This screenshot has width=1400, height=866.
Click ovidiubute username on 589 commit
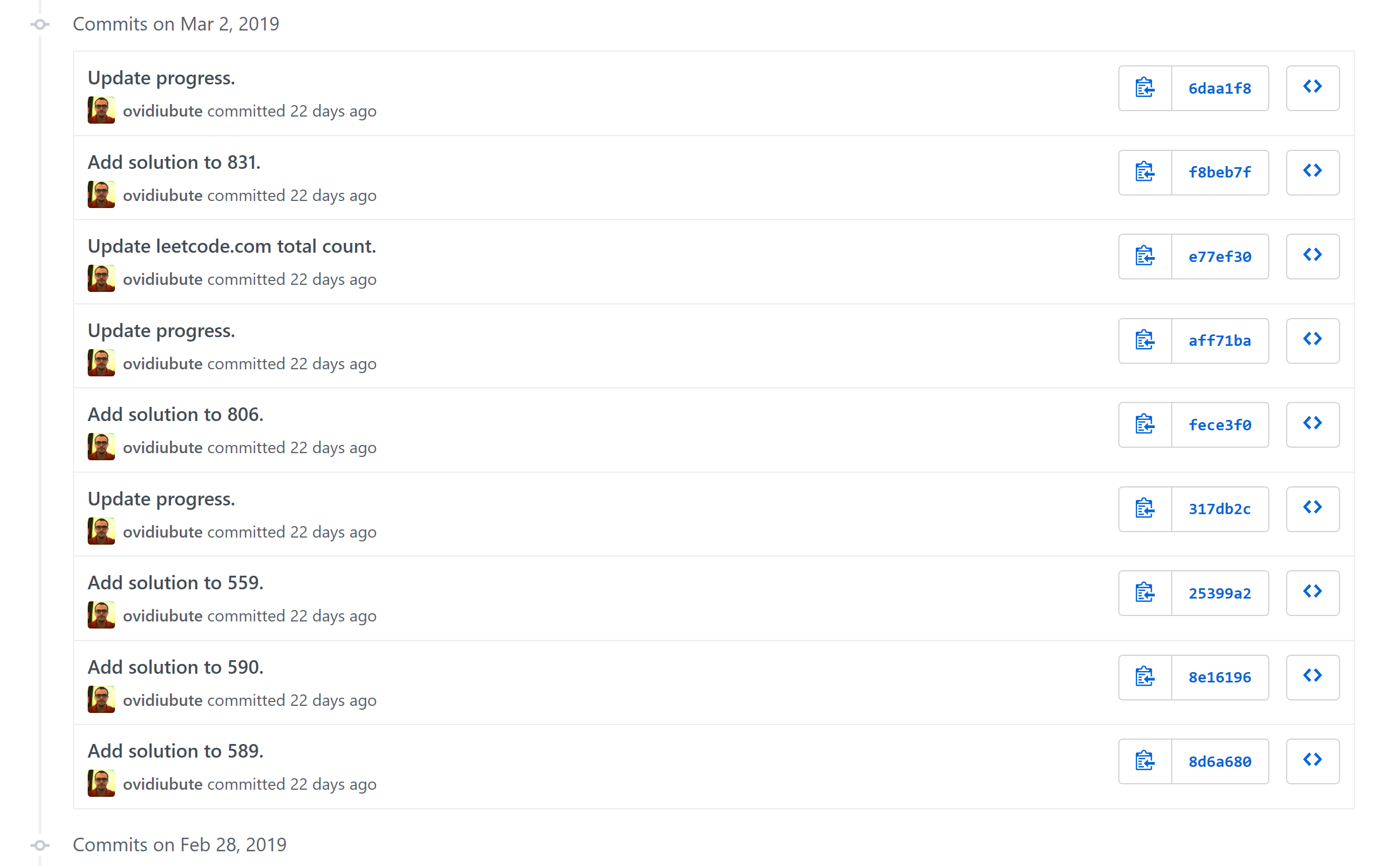163,784
